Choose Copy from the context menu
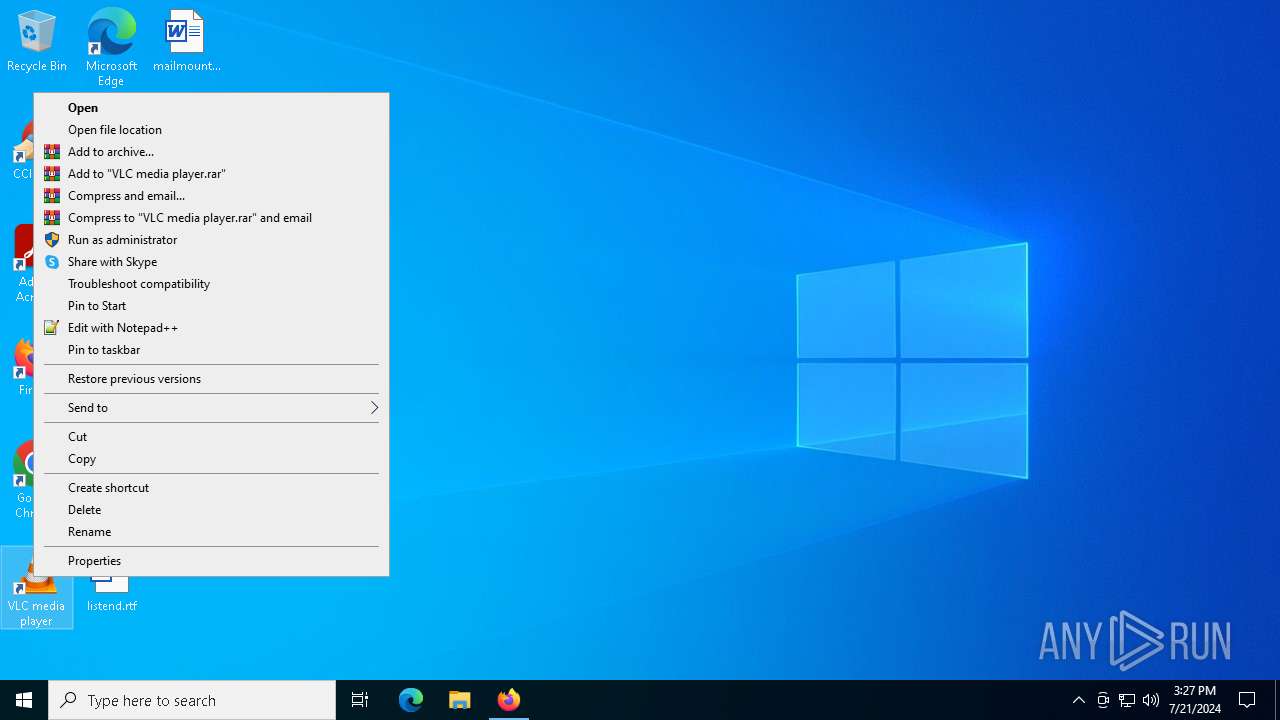Viewport: 1280px width, 720px height. click(211, 459)
